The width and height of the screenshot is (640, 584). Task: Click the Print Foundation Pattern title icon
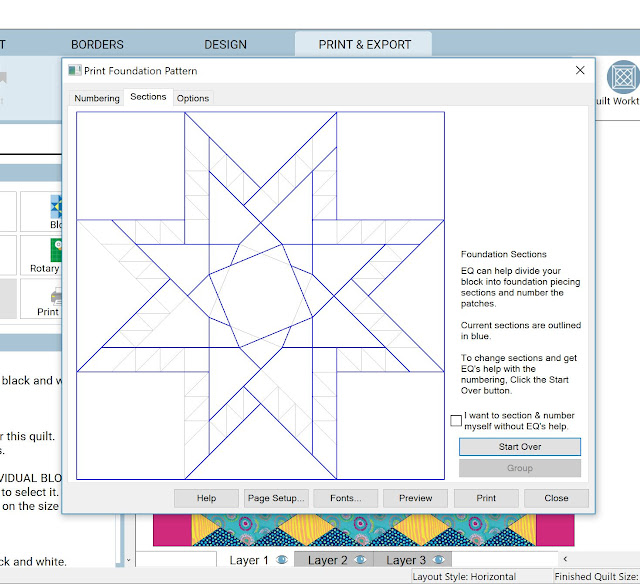pyautogui.click(x=75, y=71)
